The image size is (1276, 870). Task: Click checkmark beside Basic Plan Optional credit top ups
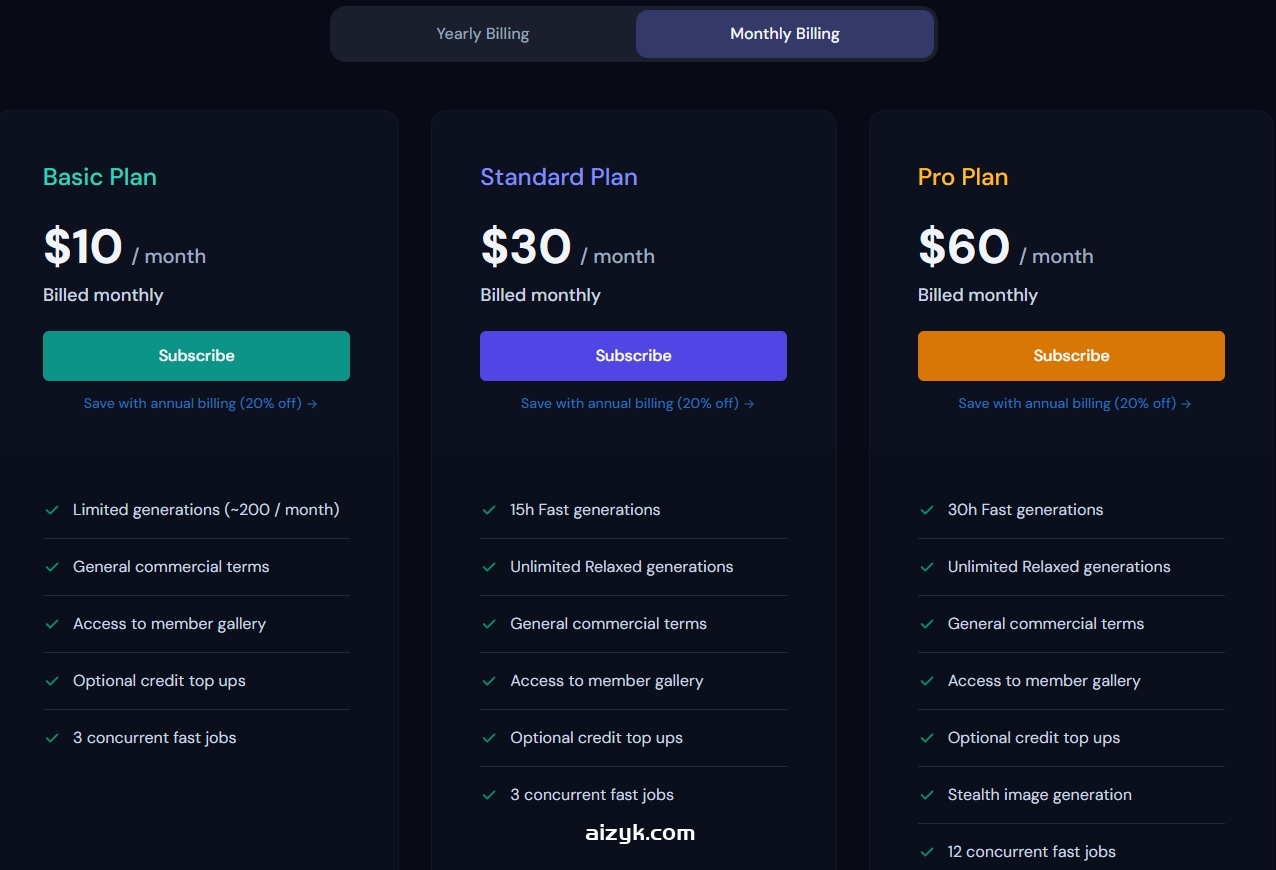[52, 681]
